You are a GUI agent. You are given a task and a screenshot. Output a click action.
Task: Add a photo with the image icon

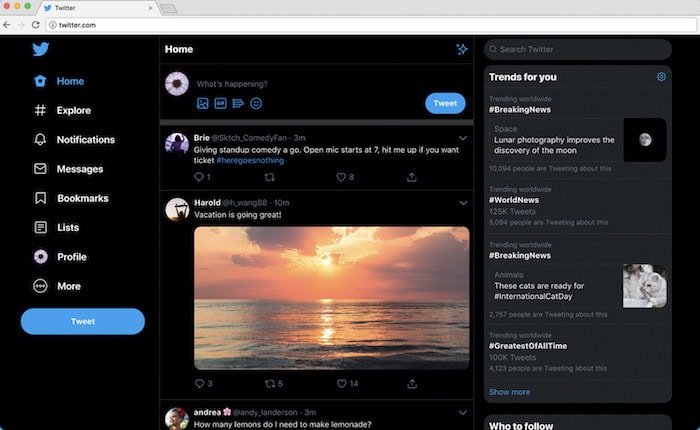[x=203, y=104]
